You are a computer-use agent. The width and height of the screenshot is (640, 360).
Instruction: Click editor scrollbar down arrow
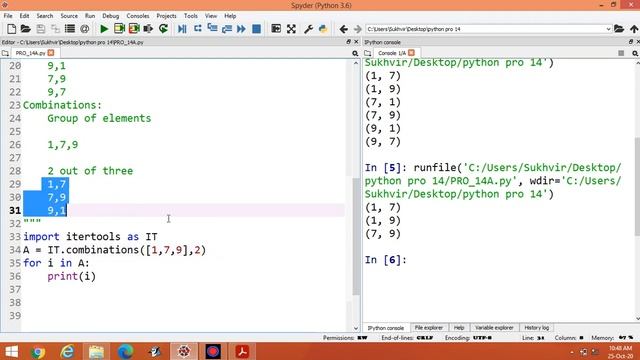pos(356,328)
